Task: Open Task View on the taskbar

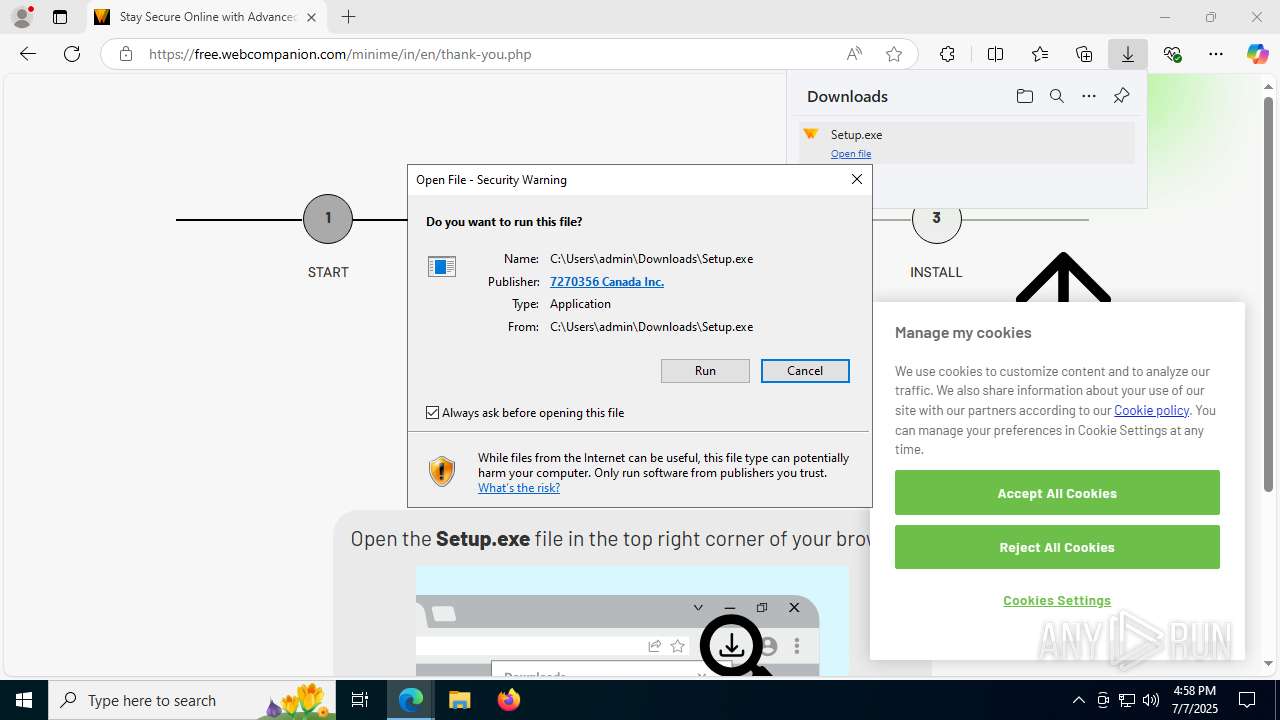Action: tap(361, 700)
